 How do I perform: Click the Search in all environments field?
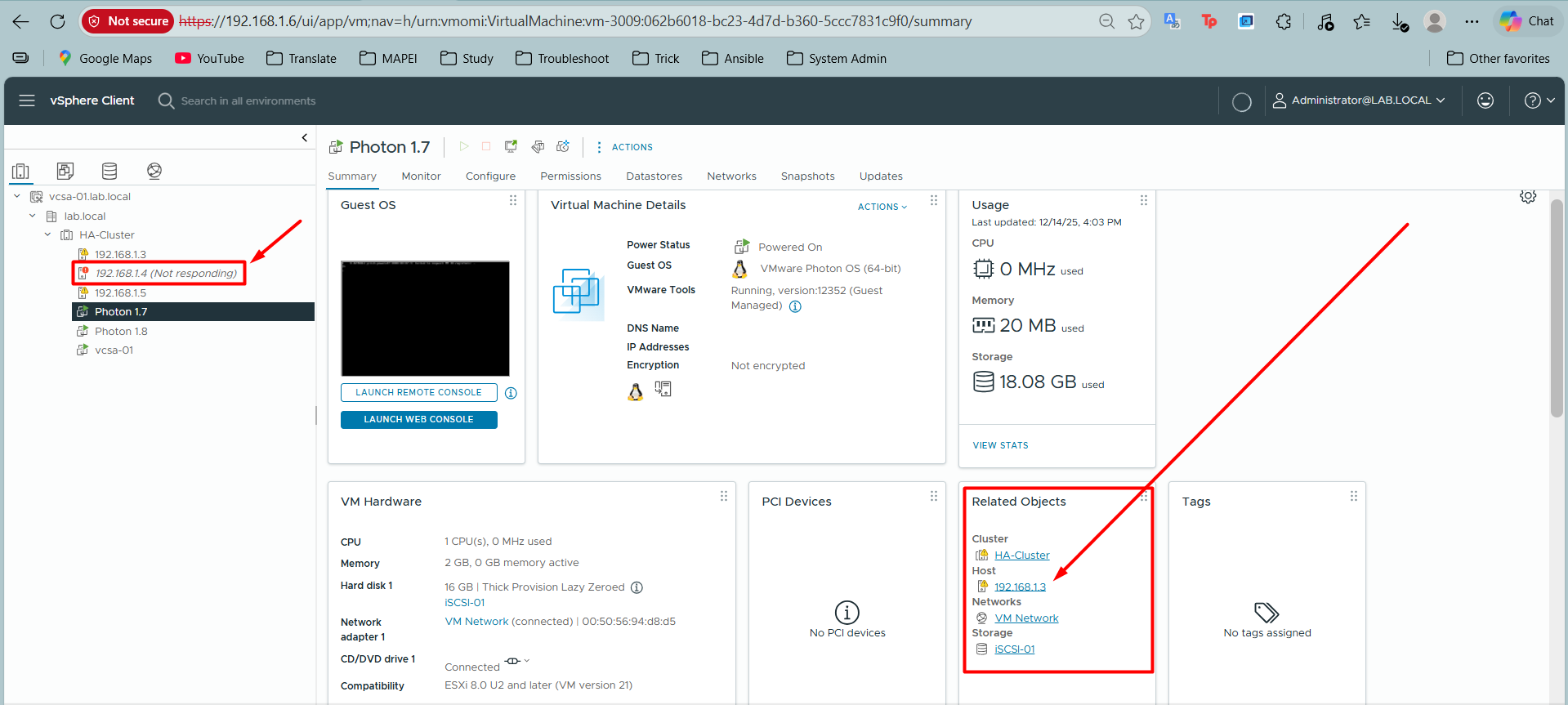pos(248,100)
